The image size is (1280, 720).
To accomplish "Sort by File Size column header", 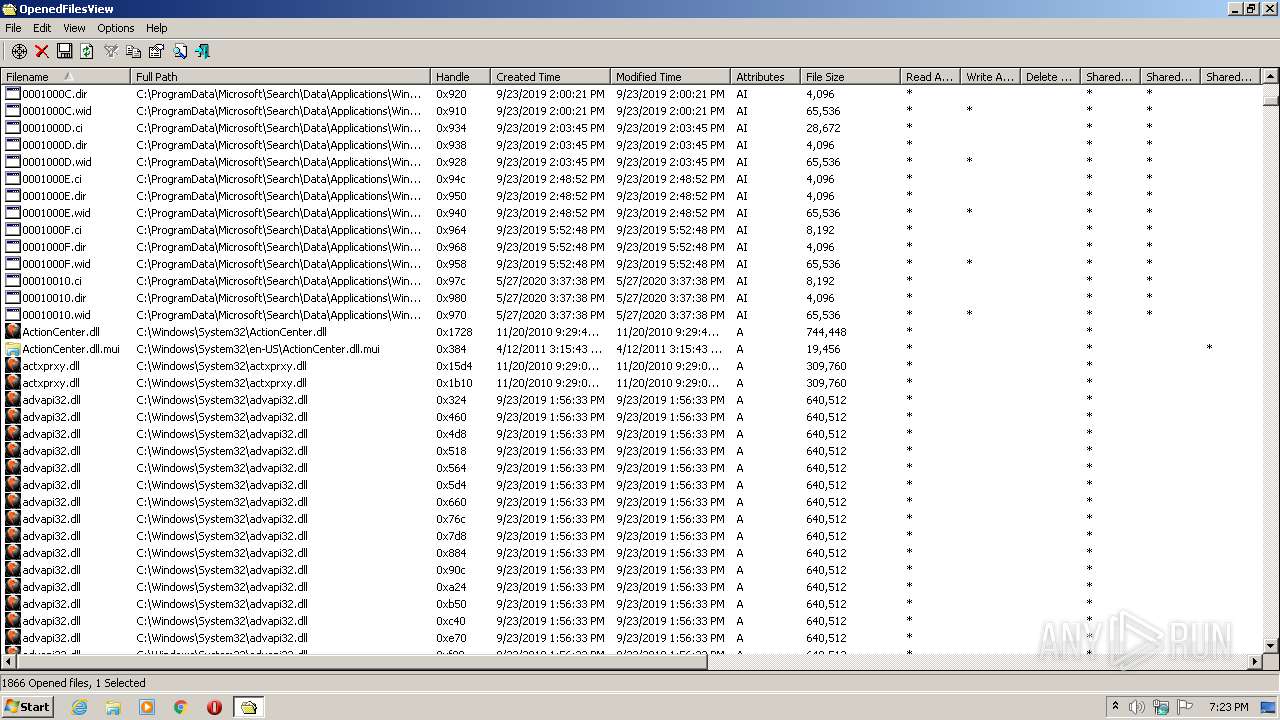I will 850,76.
